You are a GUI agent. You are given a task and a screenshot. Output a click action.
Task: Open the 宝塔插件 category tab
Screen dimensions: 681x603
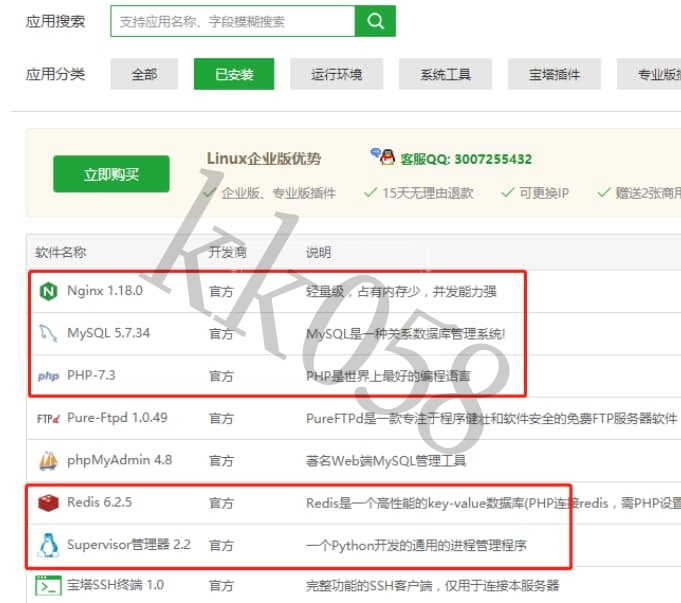(x=555, y=74)
